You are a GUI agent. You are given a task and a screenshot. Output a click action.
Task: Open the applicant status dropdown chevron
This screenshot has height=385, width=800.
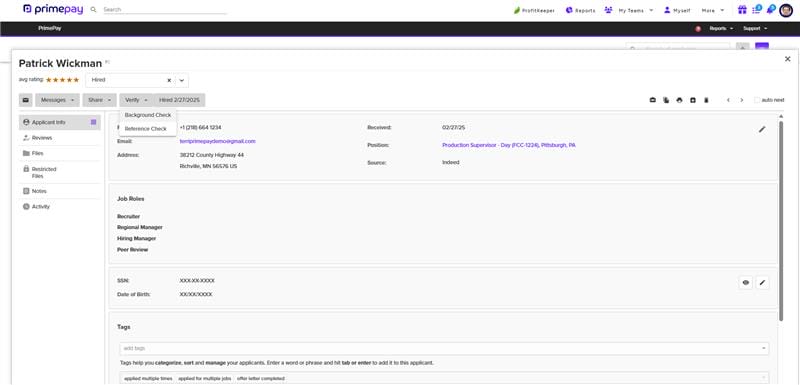tap(182, 81)
